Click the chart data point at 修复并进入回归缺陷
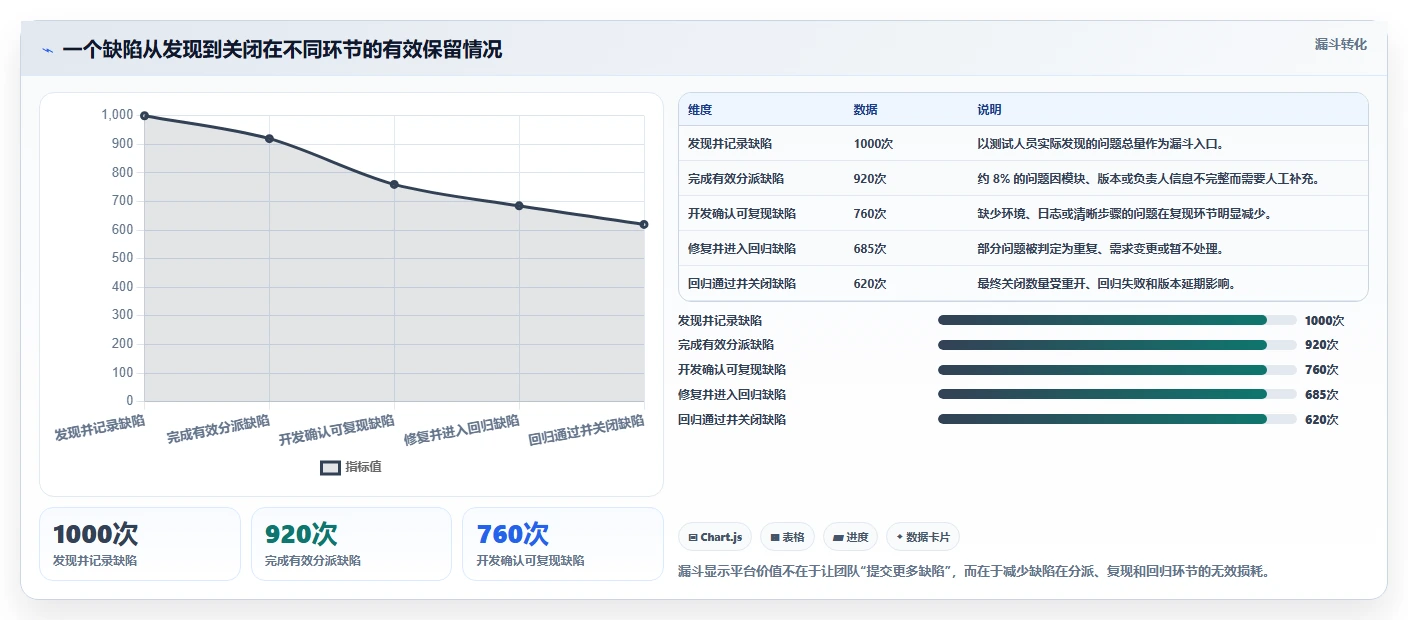The width and height of the screenshot is (1408, 620). (519, 206)
